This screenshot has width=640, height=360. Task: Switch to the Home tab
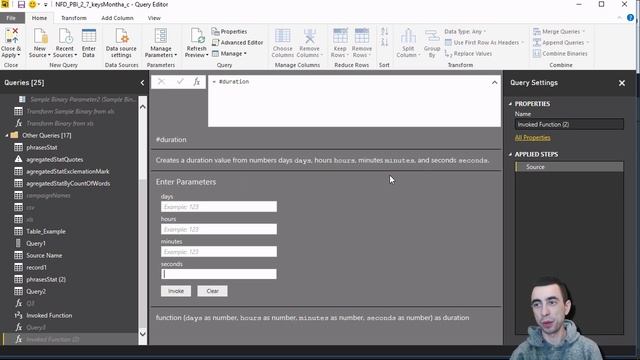(x=39, y=18)
